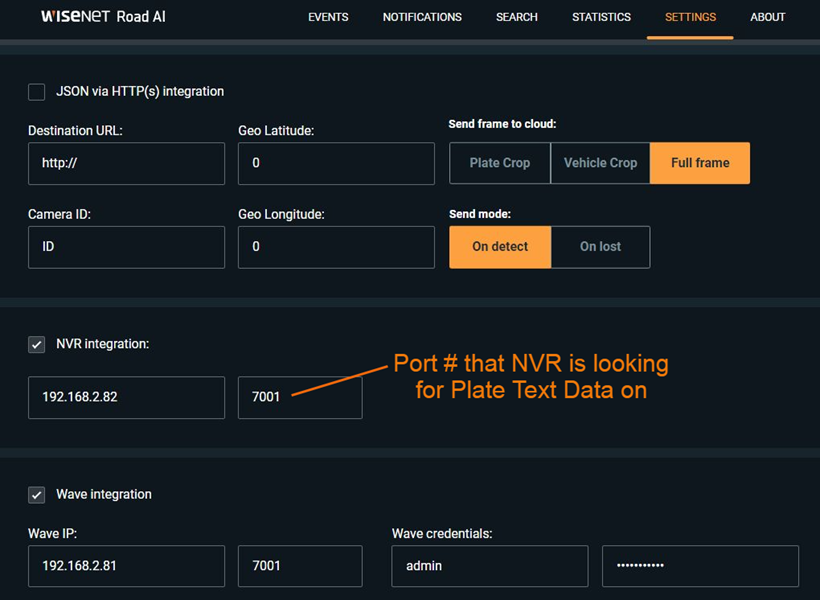This screenshot has width=820, height=600.
Task: Click the Wisenet Road AI logo
Action: point(104,17)
